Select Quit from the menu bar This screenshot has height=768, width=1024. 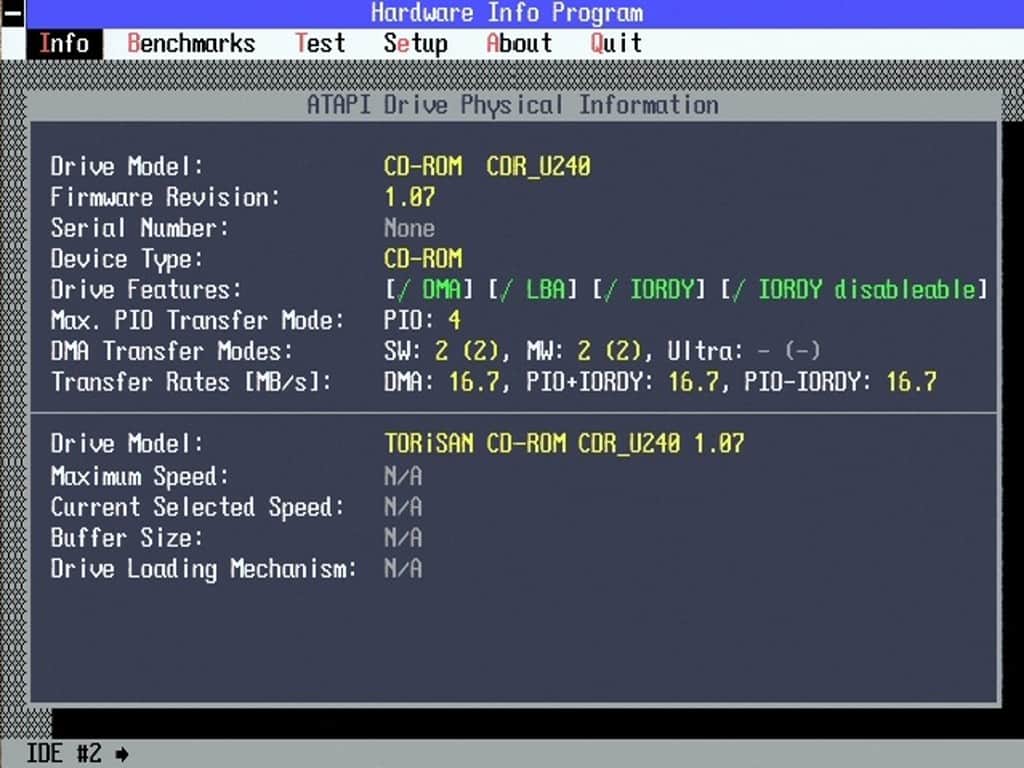point(616,44)
